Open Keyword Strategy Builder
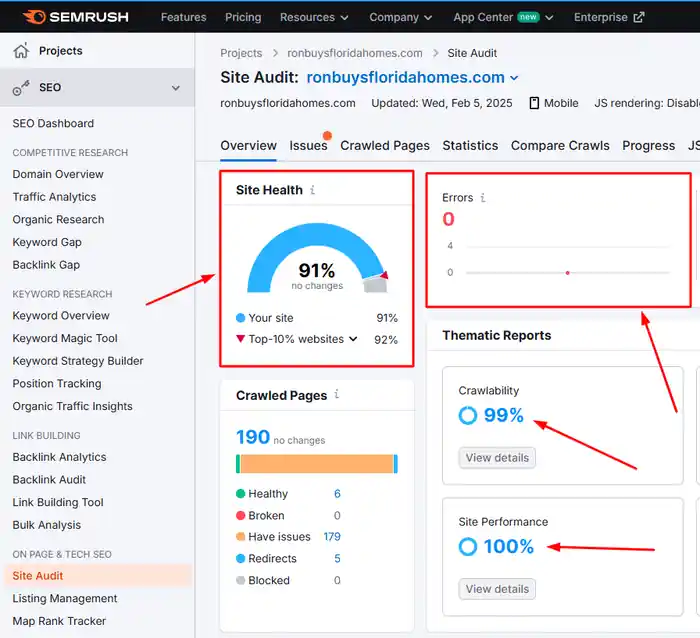Screen dimensions: 700x638 78,361
